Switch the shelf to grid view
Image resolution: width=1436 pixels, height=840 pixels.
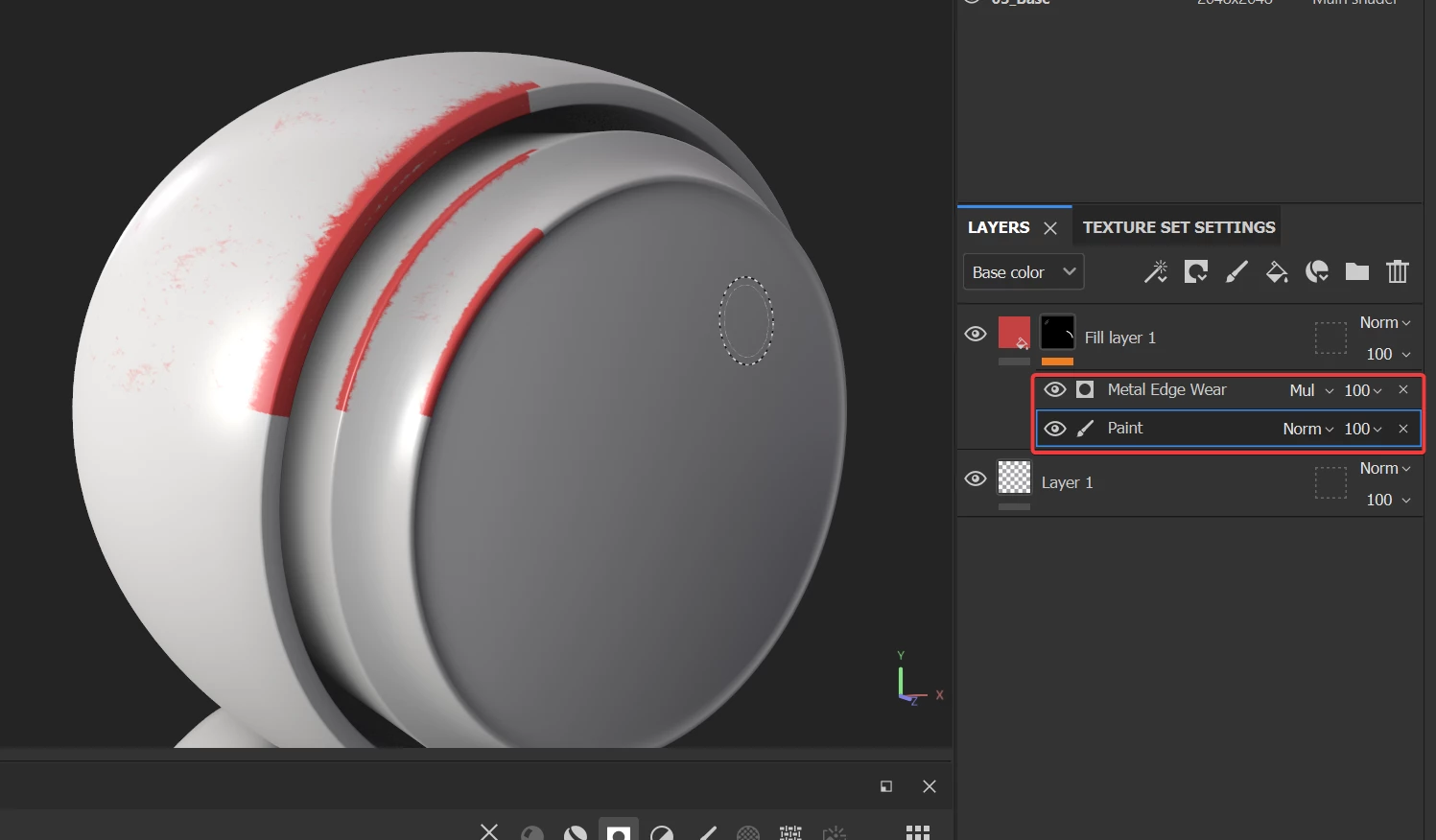click(918, 832)
